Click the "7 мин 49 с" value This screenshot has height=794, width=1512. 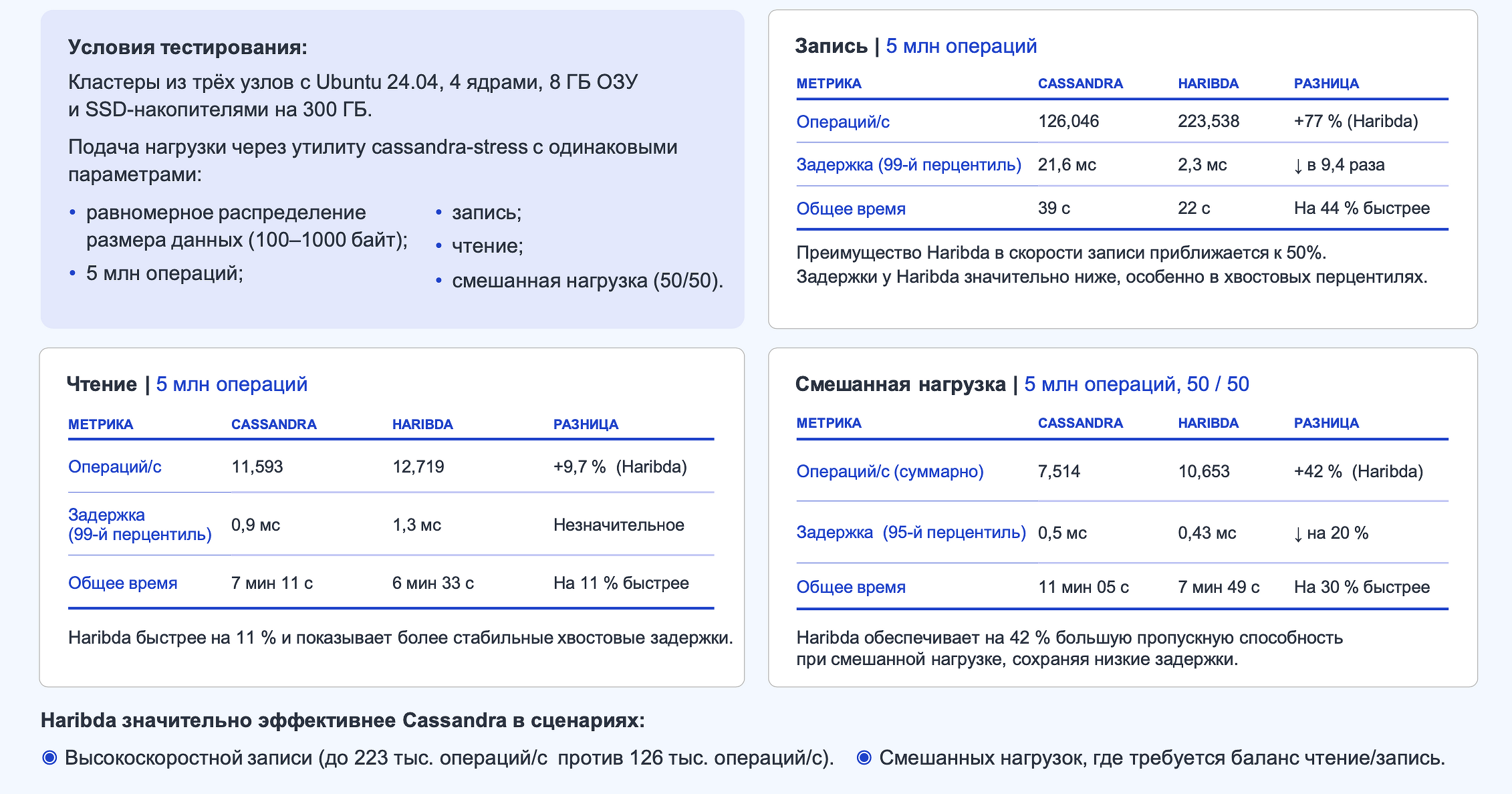1219,587
